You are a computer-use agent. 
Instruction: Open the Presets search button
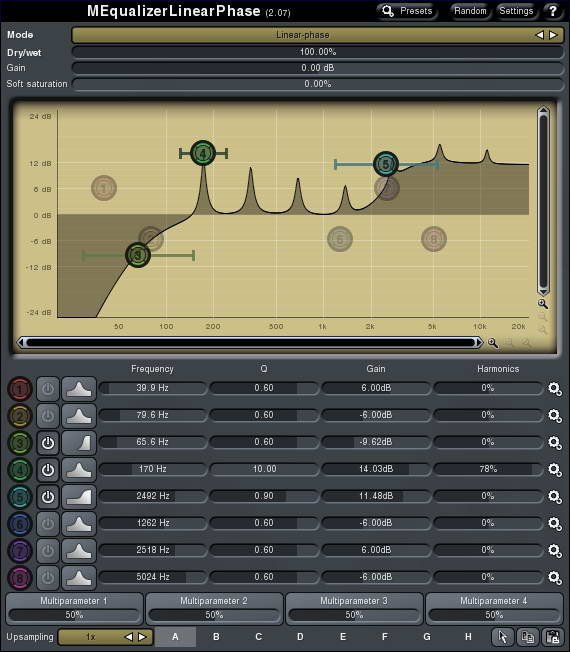407,11
